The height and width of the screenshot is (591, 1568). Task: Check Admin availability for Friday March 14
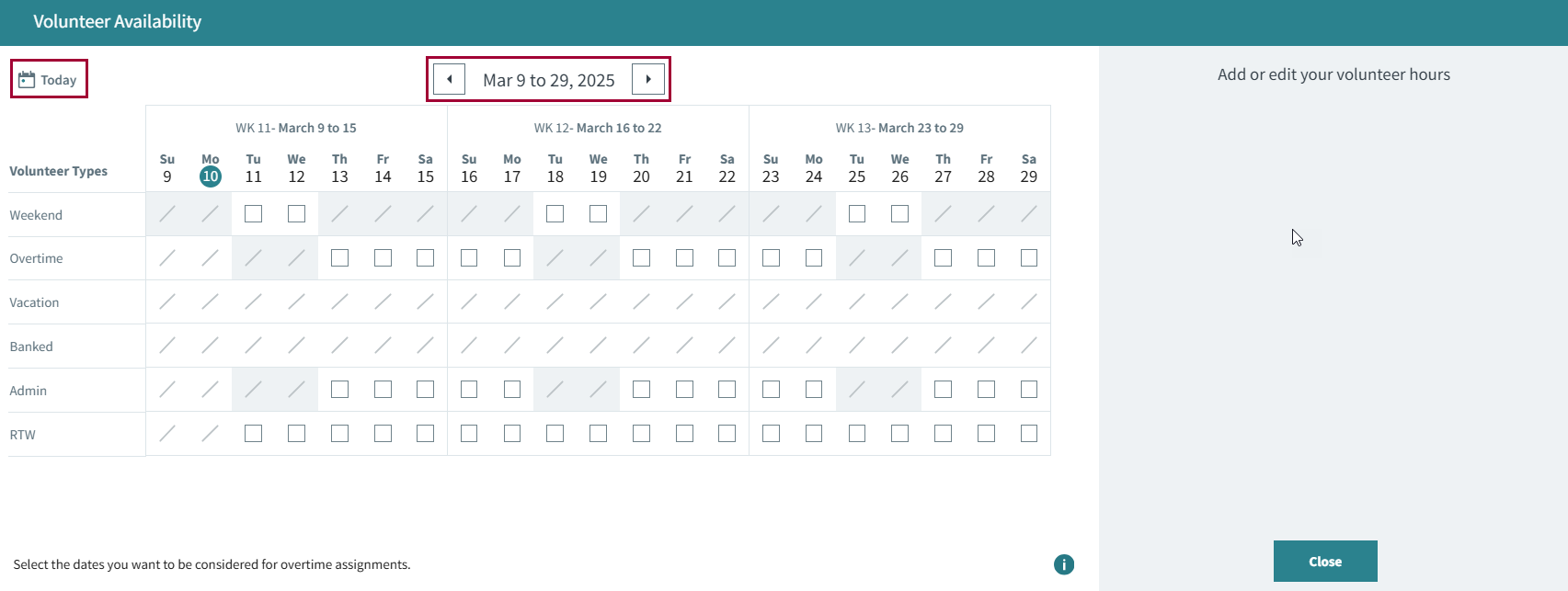coord(383,390)
